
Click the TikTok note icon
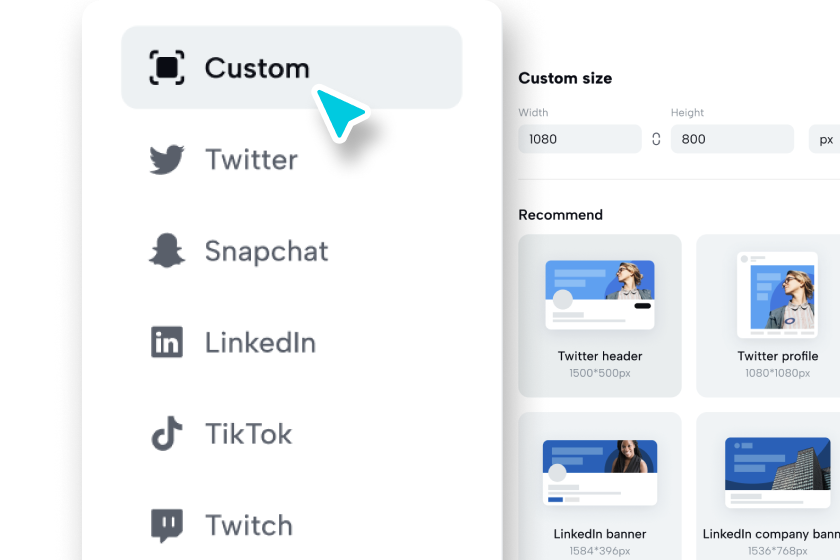pos(167,433)
